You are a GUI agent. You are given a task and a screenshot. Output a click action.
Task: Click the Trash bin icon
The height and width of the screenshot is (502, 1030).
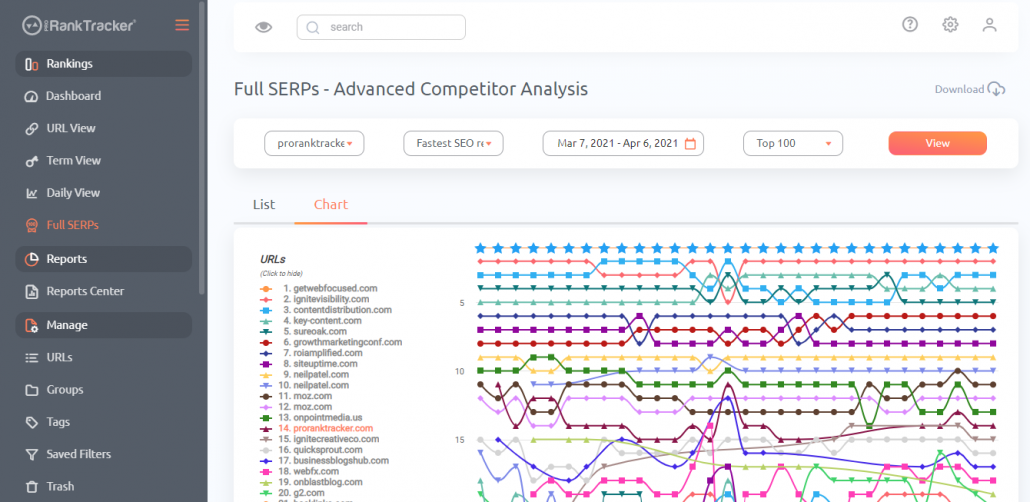click(x=32, y=487)
